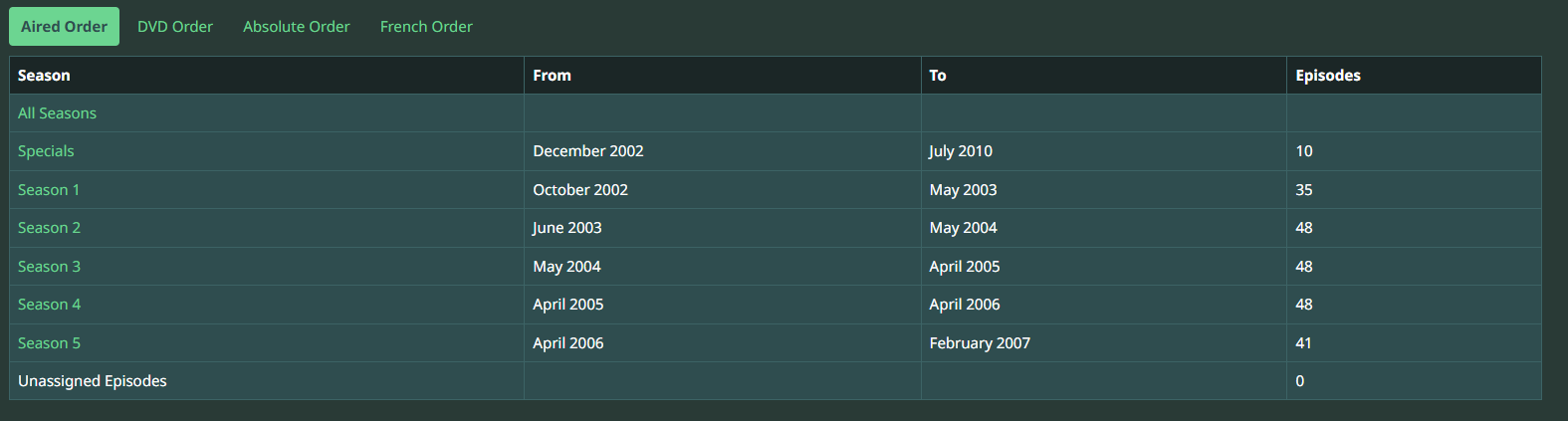Image resolution: width=1568 pixels, height=421 pixels.
Task: Click the July 2010 date cell
Action: (961, 151)
